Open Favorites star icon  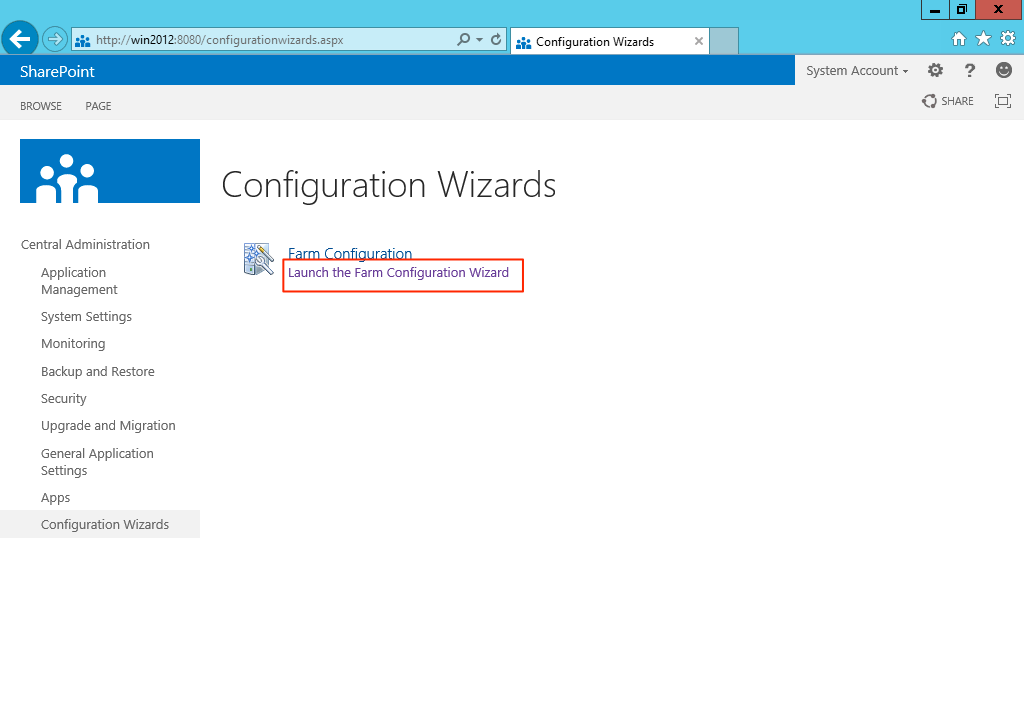pyautogui.click(x=983, y=39)
